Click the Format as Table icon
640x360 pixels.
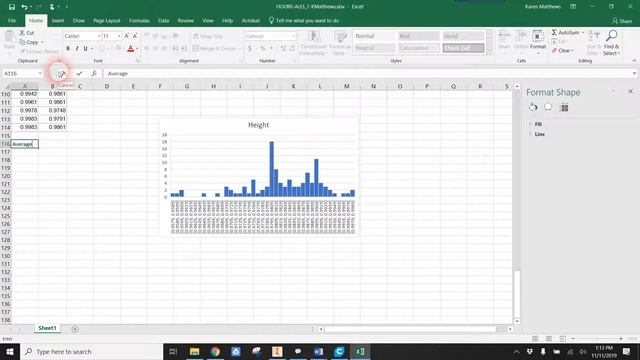click(340, 43)
